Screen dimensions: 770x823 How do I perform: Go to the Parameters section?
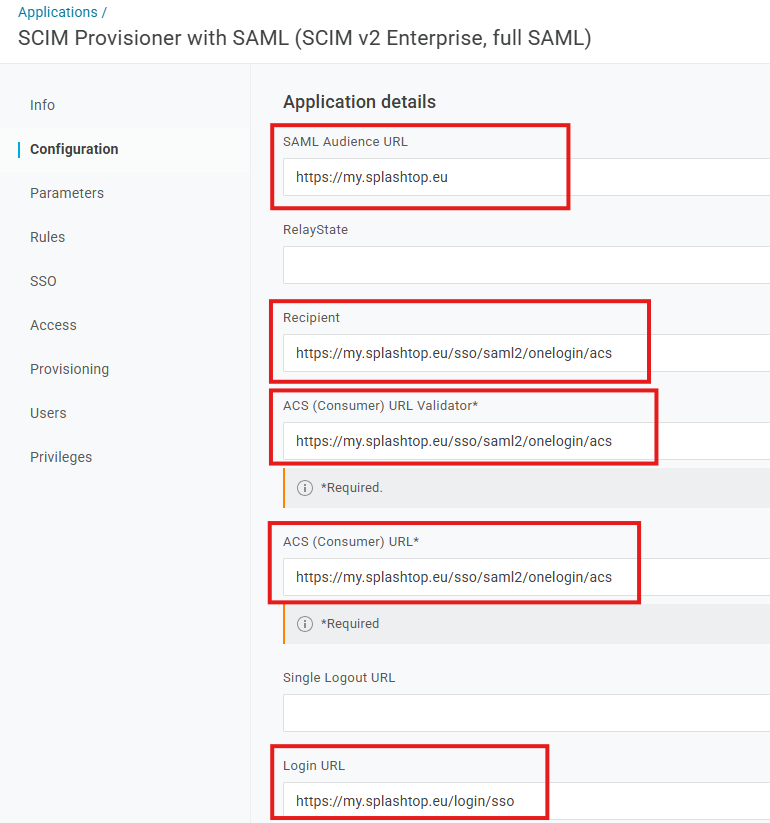coord(67,193)
